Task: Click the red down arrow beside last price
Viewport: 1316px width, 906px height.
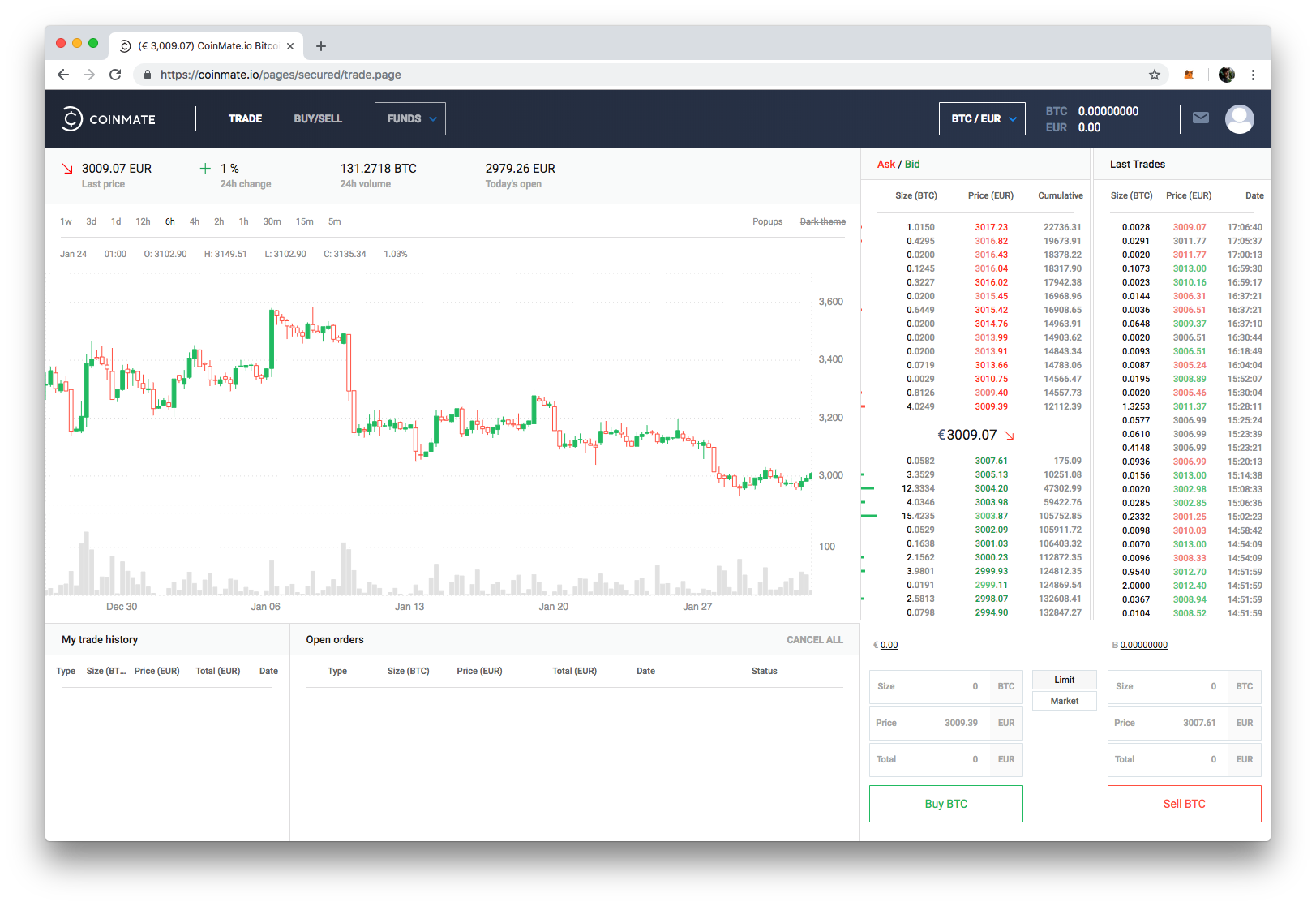Action: point(67,169)
